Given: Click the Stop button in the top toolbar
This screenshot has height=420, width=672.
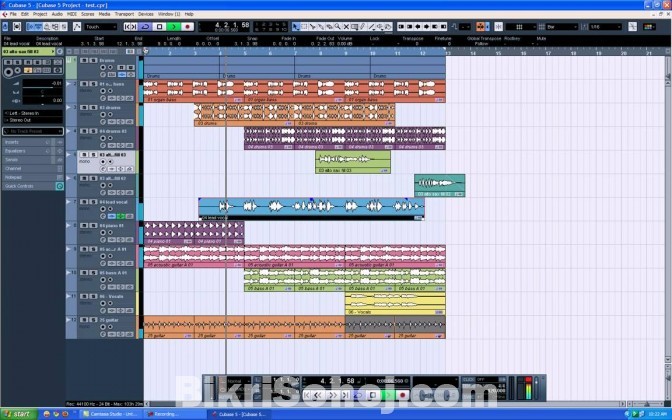Looking at the screenshot, I should pyautogui.click(x=159, y=27).
